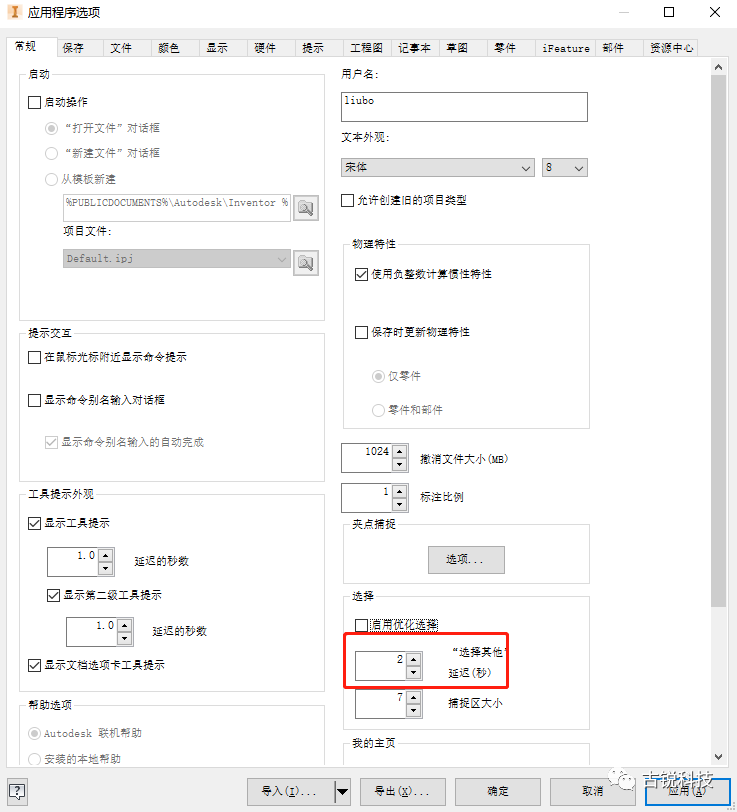This screenshot has height=812, width=737.
Task: Click the template path input field
Action: click(177, 208)
